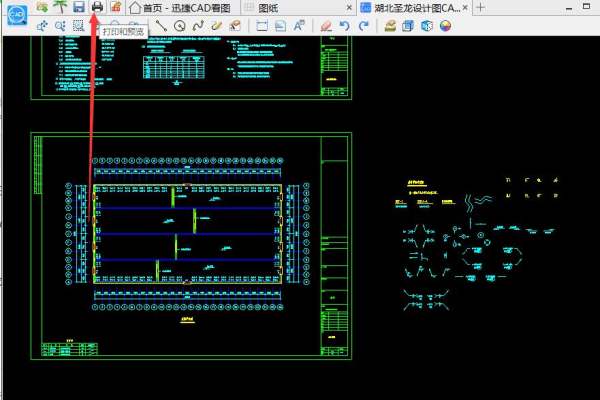The width and height of the screenshot is (600, 400).
Task: Click the save floppy disk icon
Action: click(79, 7)
